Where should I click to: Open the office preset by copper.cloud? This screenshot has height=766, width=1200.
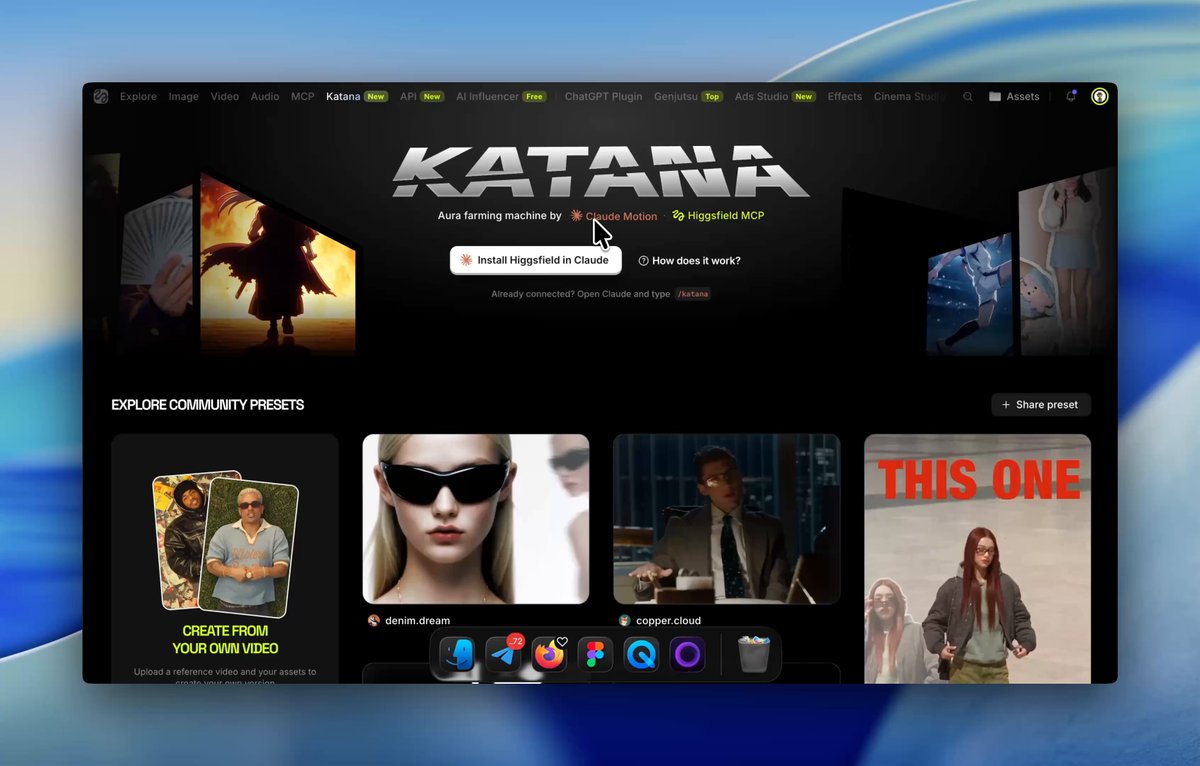727,519
